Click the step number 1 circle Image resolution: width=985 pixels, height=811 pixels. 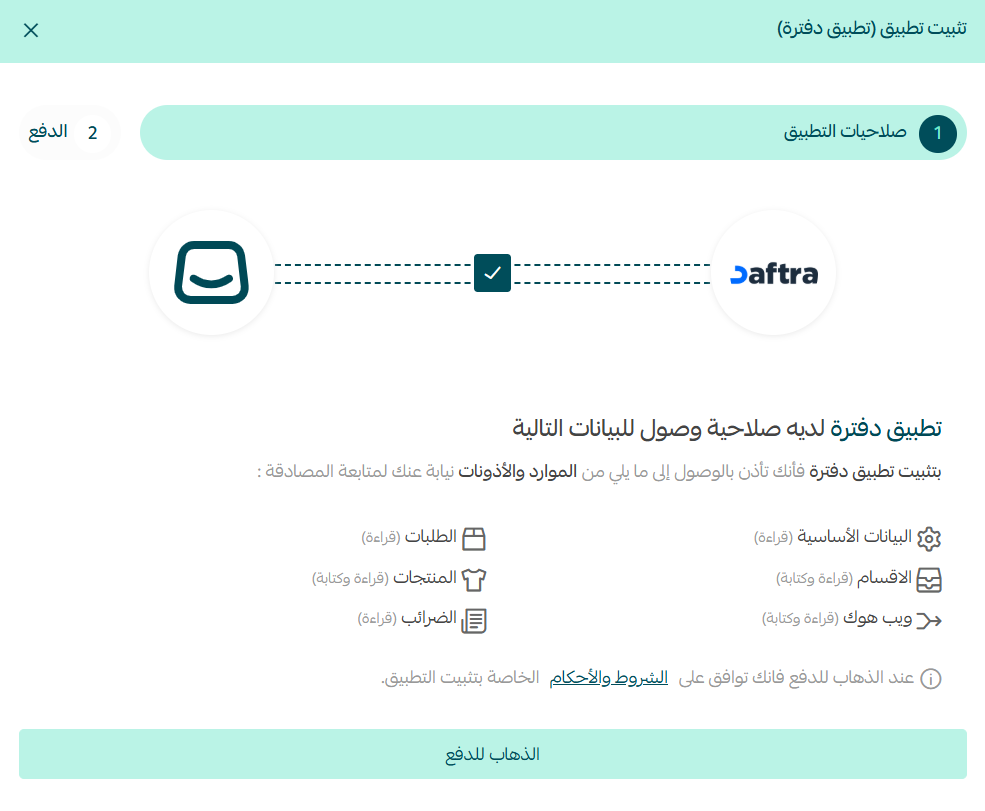[x=937, y=133]
